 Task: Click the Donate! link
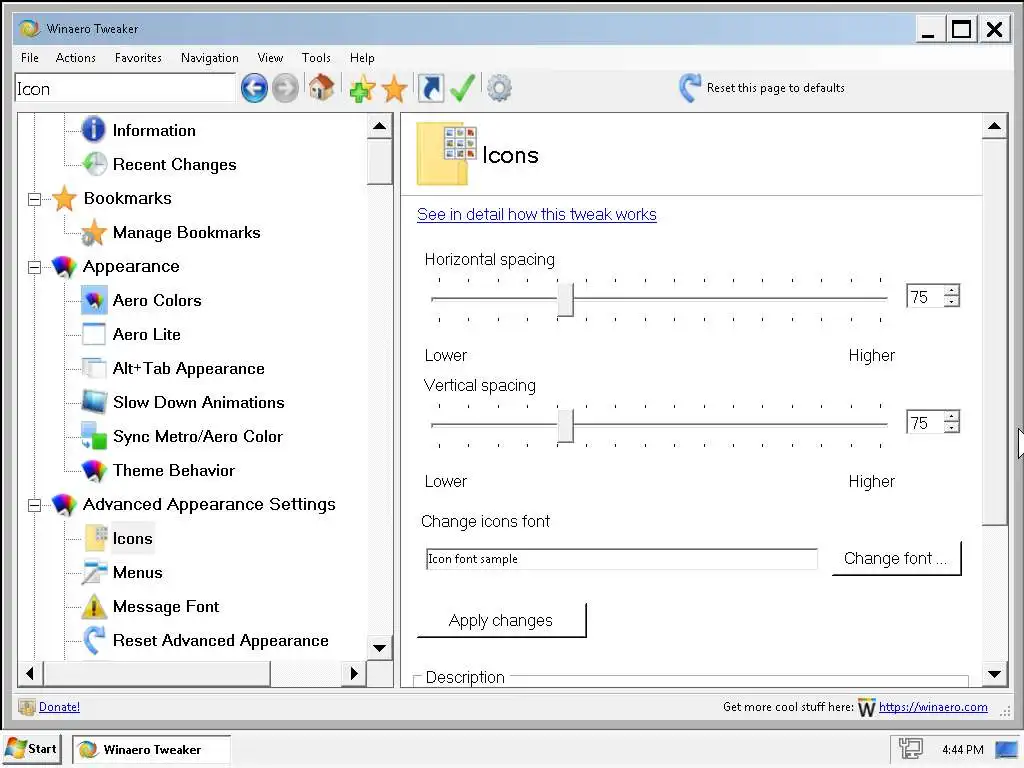(59, 707)
